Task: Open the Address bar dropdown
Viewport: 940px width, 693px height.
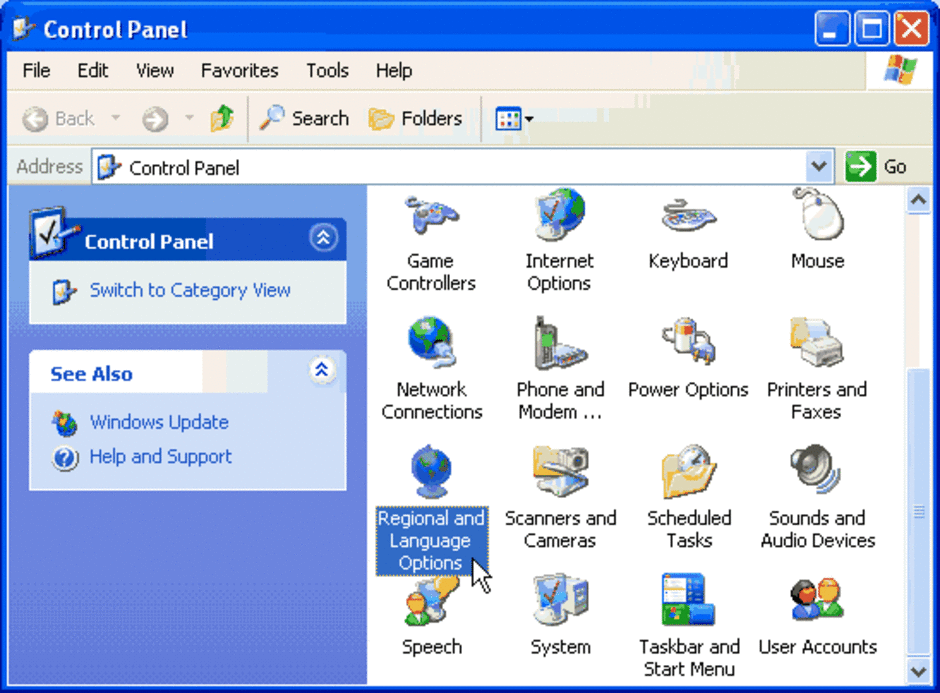Action: pos(819,166)
